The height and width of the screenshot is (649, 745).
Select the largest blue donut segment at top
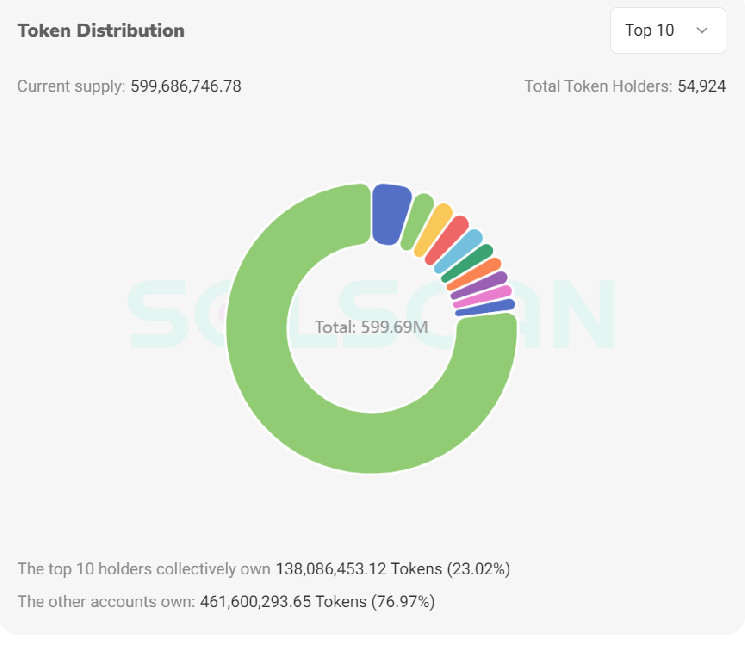click(x=389, y=212)
